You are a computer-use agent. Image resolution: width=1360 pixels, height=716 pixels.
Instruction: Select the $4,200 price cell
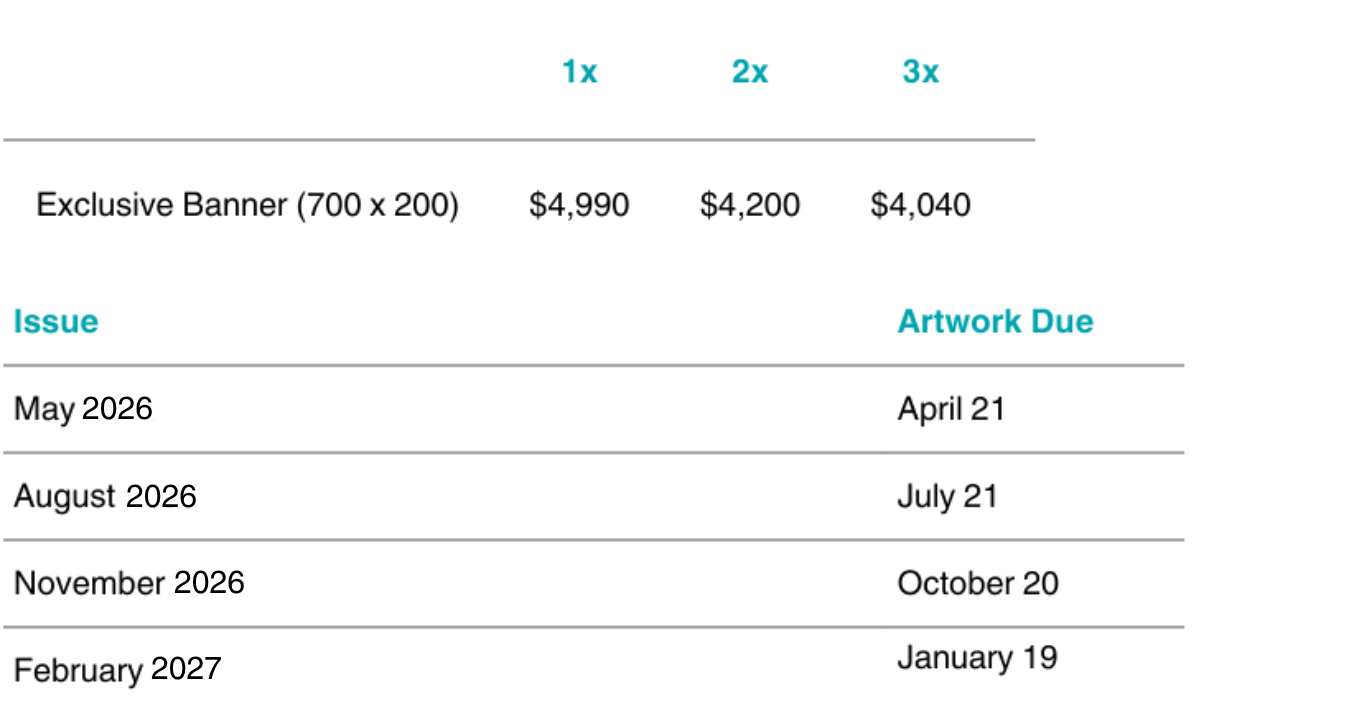tap(750, 205)
